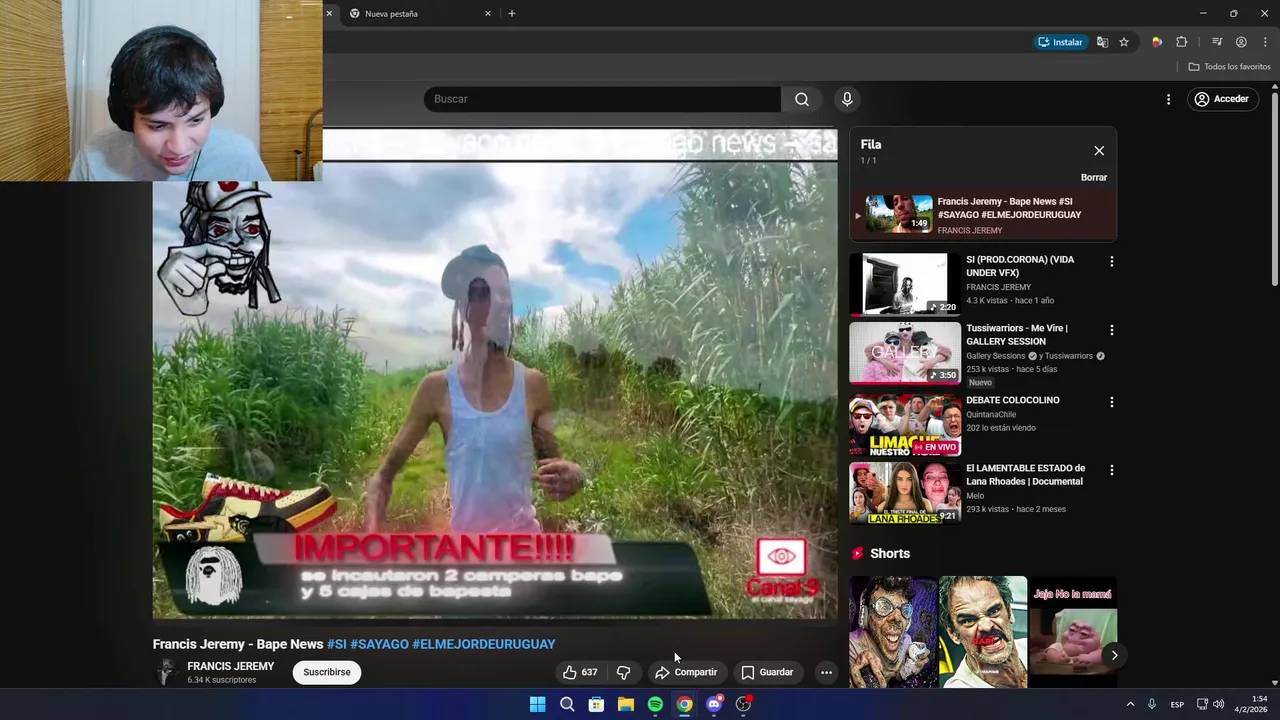Click the tray microphone icon
Image resolution: width=1280 pixels, height=720 pixels.
click(1152, 704)
